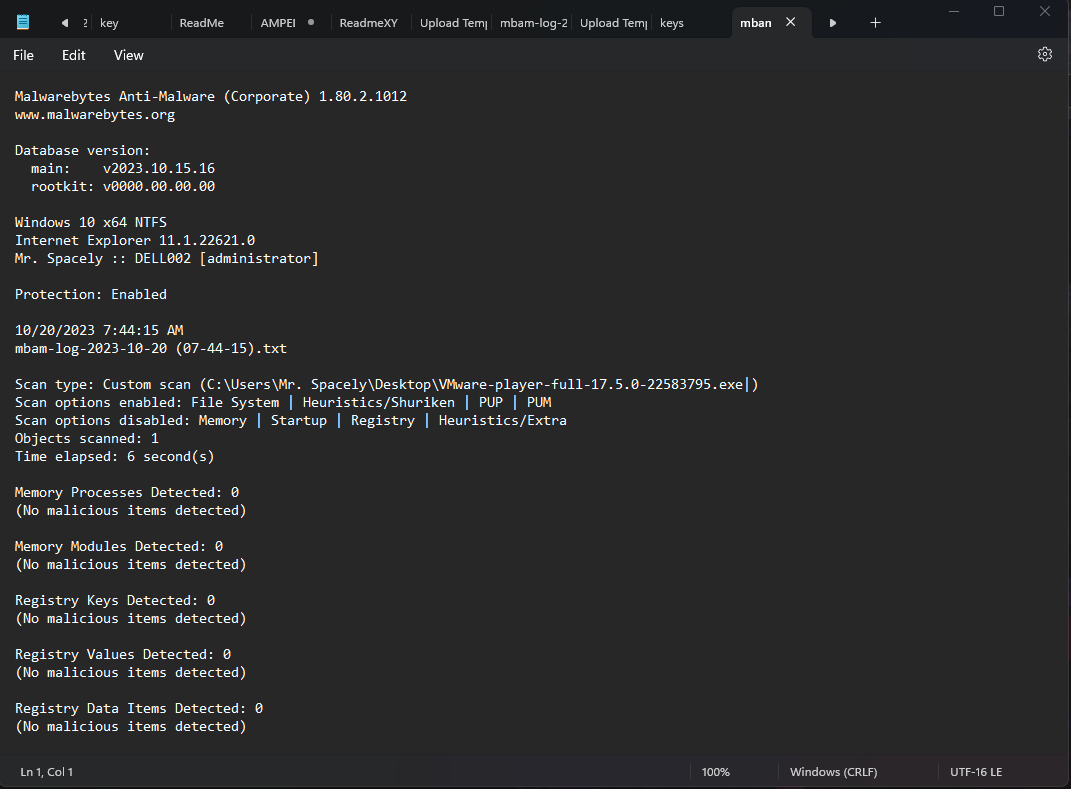Click the Registry Data Items Detected: 0 line
This screenshot has height=789, width=1071.
[x=139, y=708]
